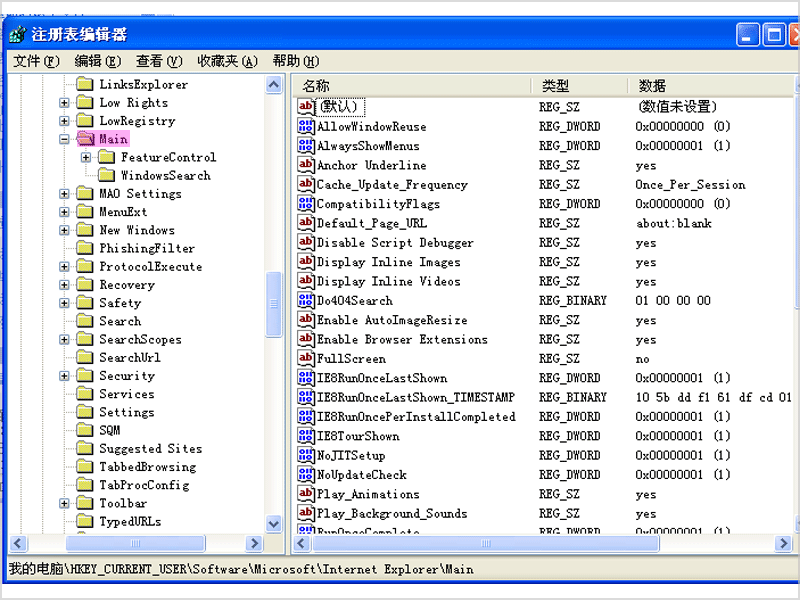Click the icon next to Cache_Update_Frequency

tap(306, 184)
